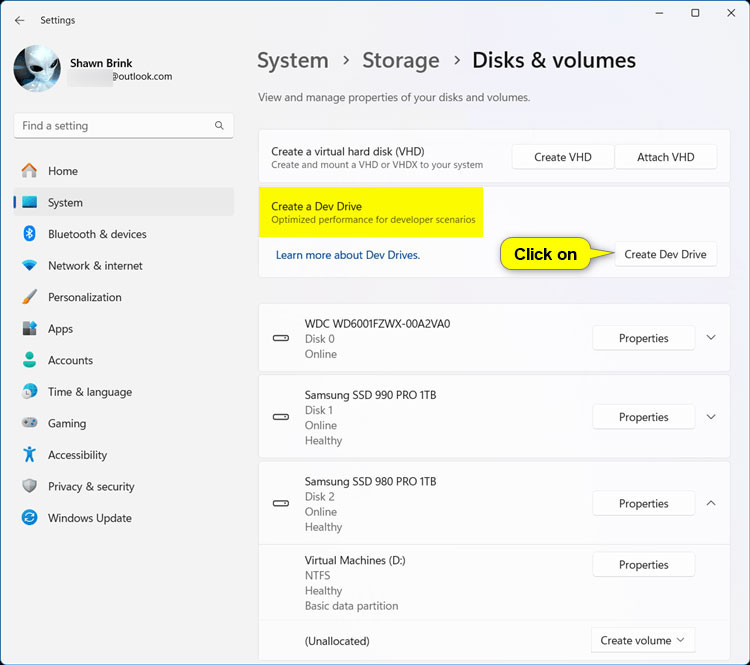750x665 pixels.
Task: Click the Disk 1 drive icon
Action: [x=281, y=417]
